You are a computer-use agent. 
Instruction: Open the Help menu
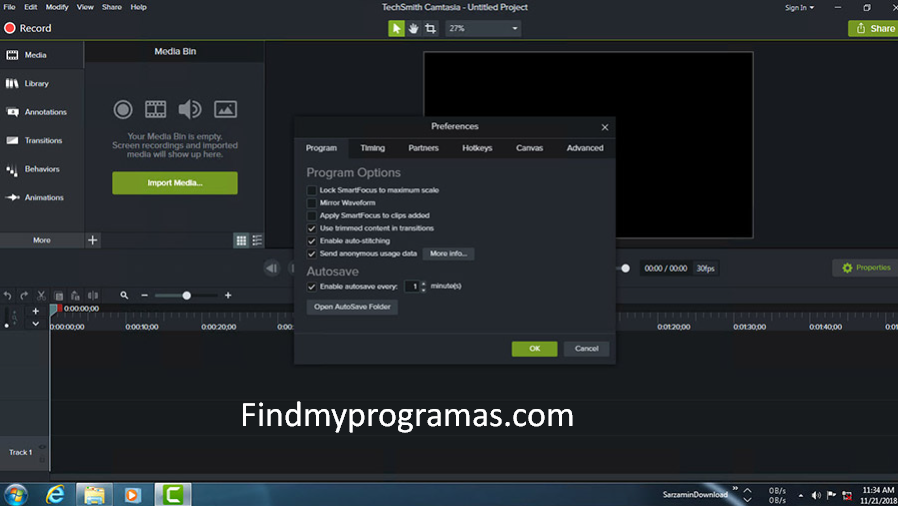138,7
